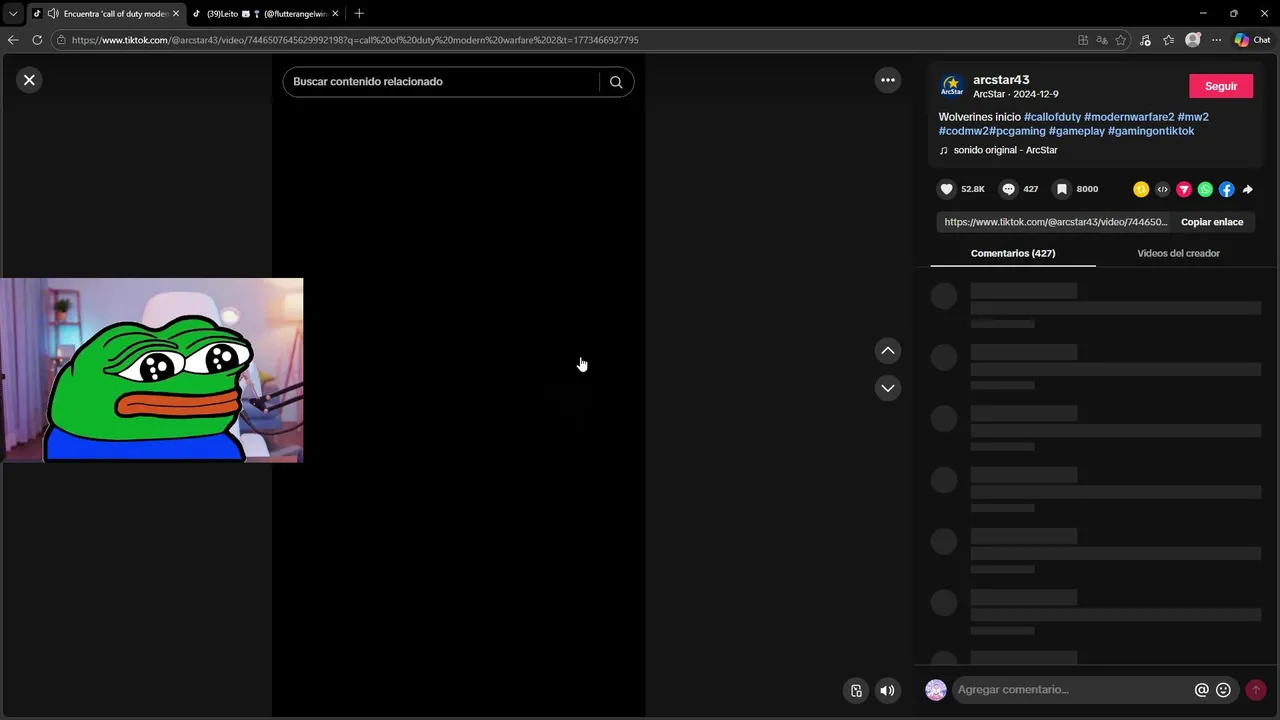This screenshot has width=1280, height=720.
Task: Post comment with the red arrow button
Action: click(x=1255, y=690)
